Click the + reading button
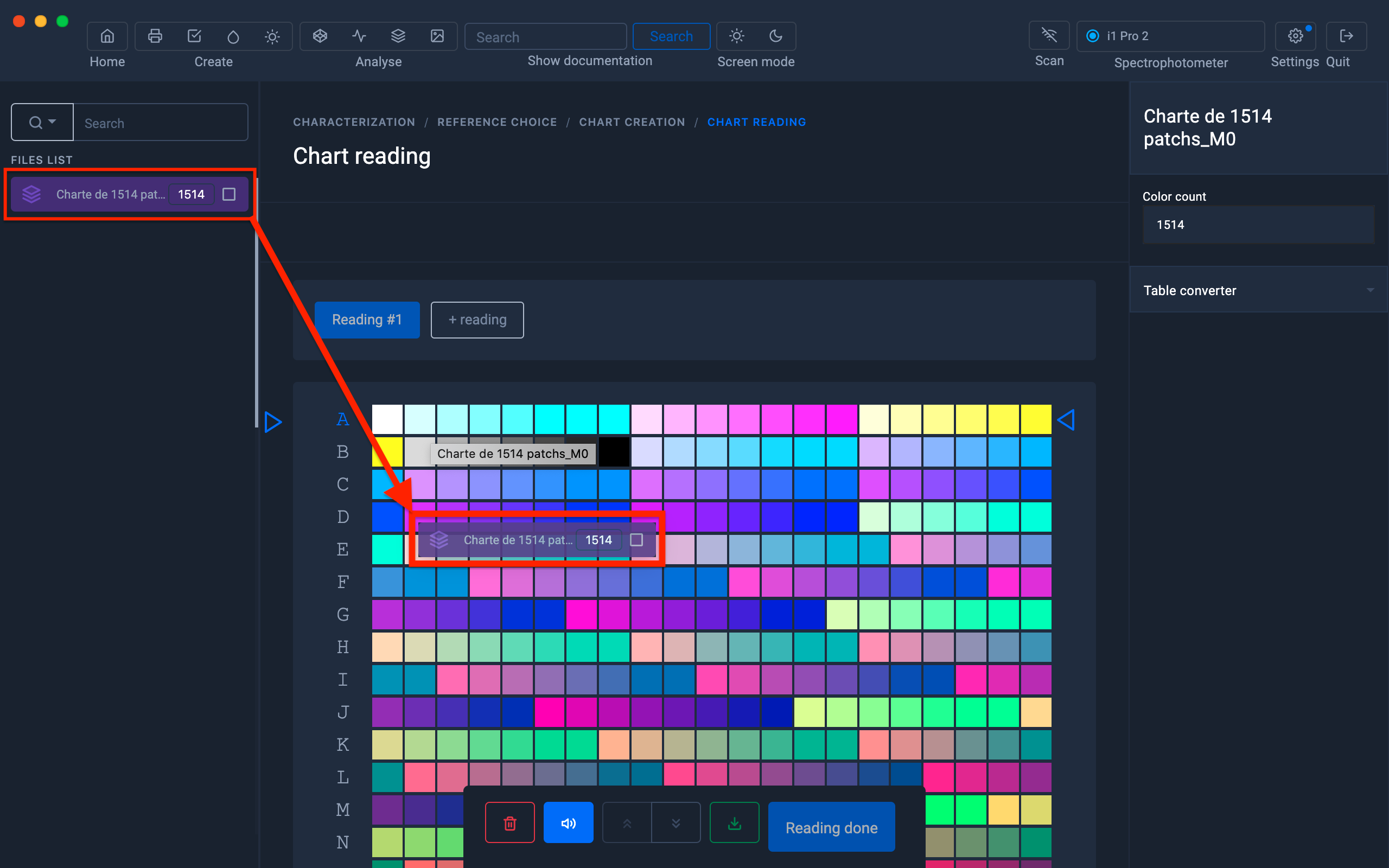The image size is (1389, 868). click(477, 320)
